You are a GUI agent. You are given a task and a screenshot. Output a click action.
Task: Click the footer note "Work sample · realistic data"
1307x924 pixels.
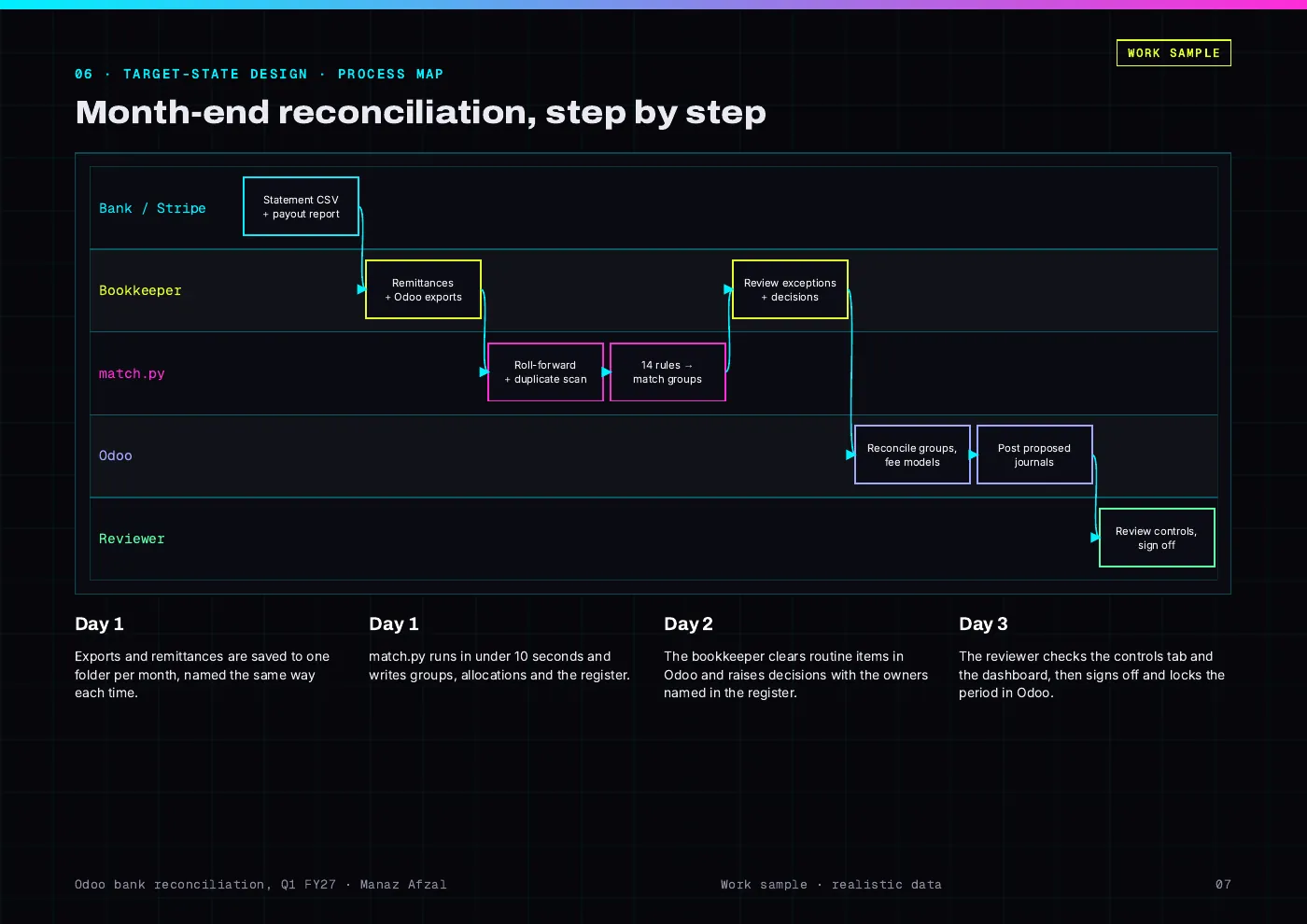coord(831,884)
